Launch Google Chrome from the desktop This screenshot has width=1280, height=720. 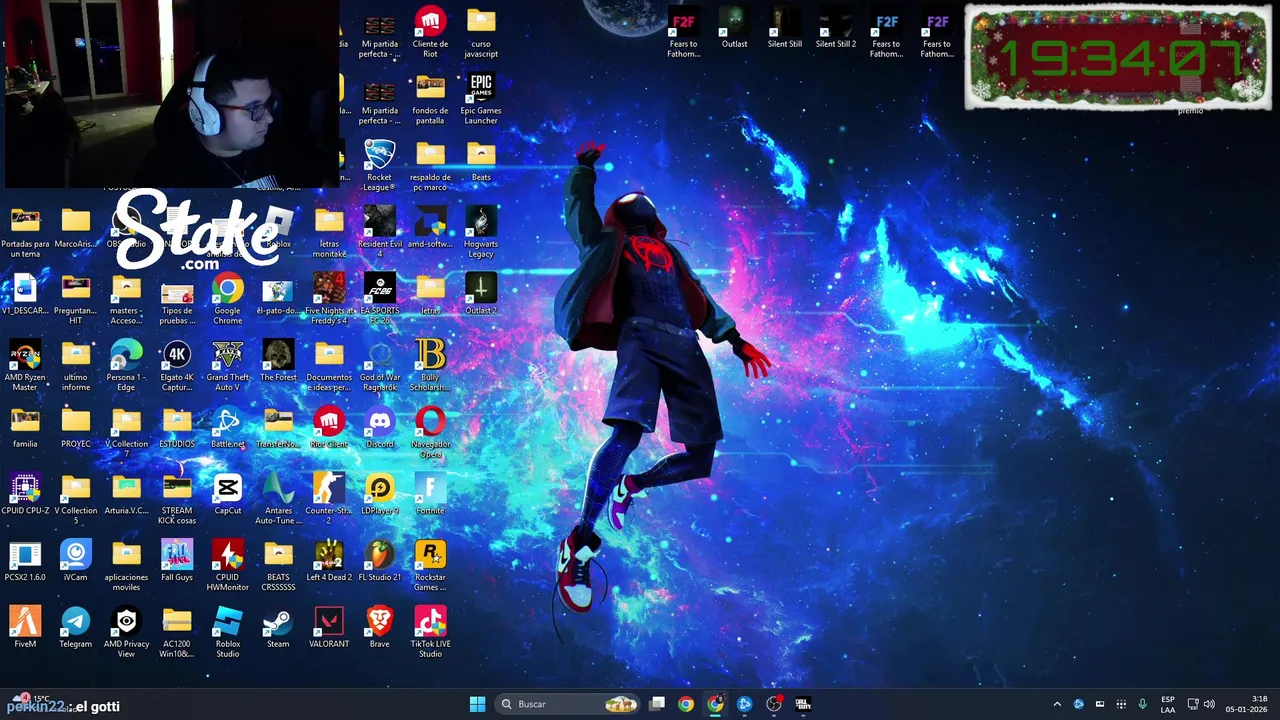tap(227, 288)
